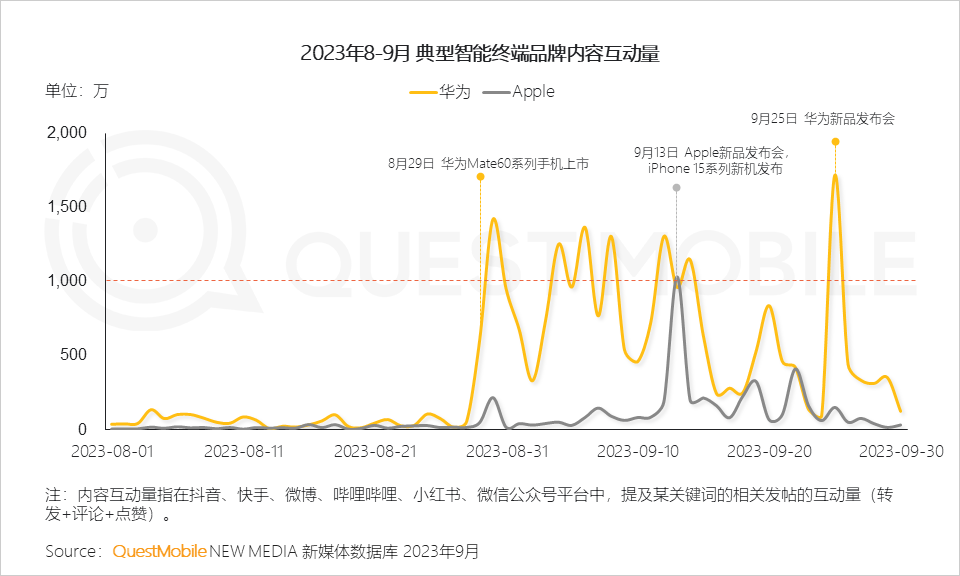Click the iPhone 15系列新机发布 annotation text
The height and width of the screenshot is (576, 960).
(715, 169)
